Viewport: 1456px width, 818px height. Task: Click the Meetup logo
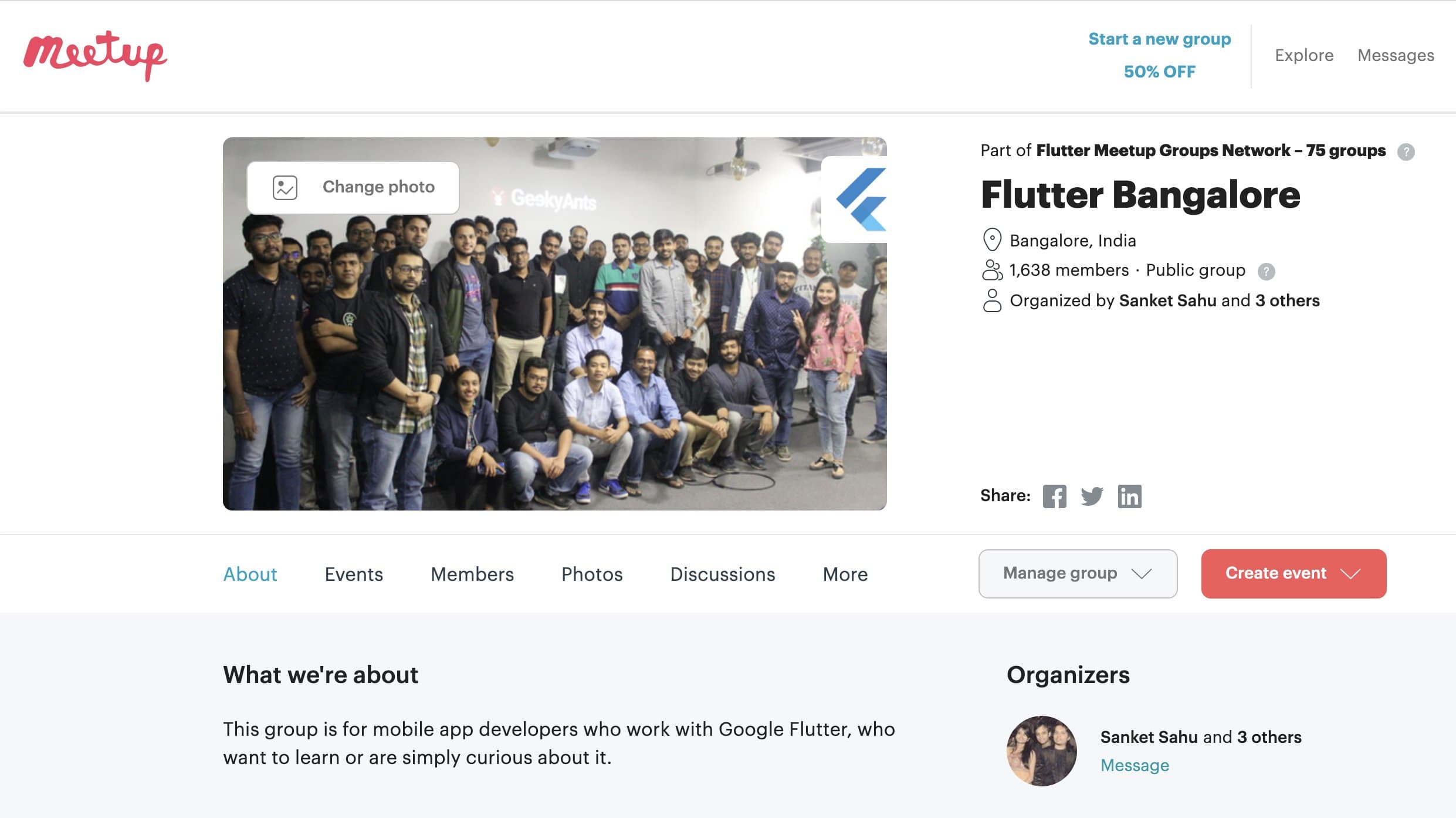pos(95,55)
